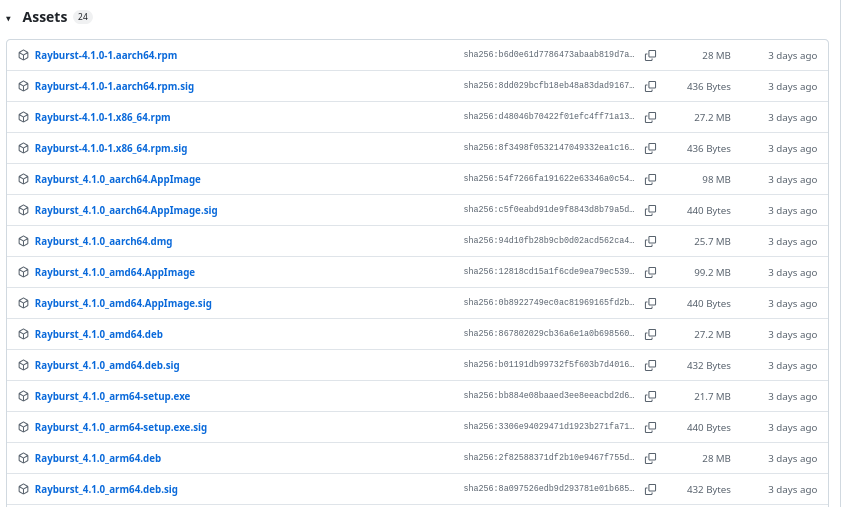Download Rayburst_4.1.0_amd64.deb.sig signature file
842x507 pixels.
click(x=107, y=365)
